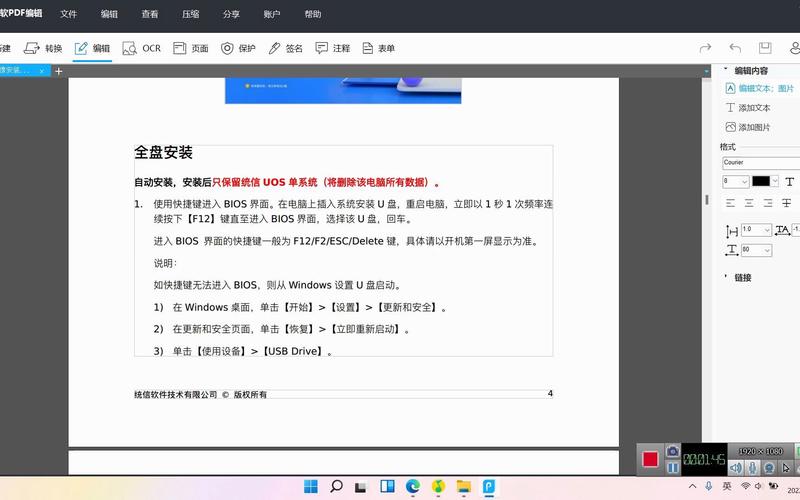Click the heading 全盘安装
The width and height of the screenshot is (800, 500).
[163, 152]
